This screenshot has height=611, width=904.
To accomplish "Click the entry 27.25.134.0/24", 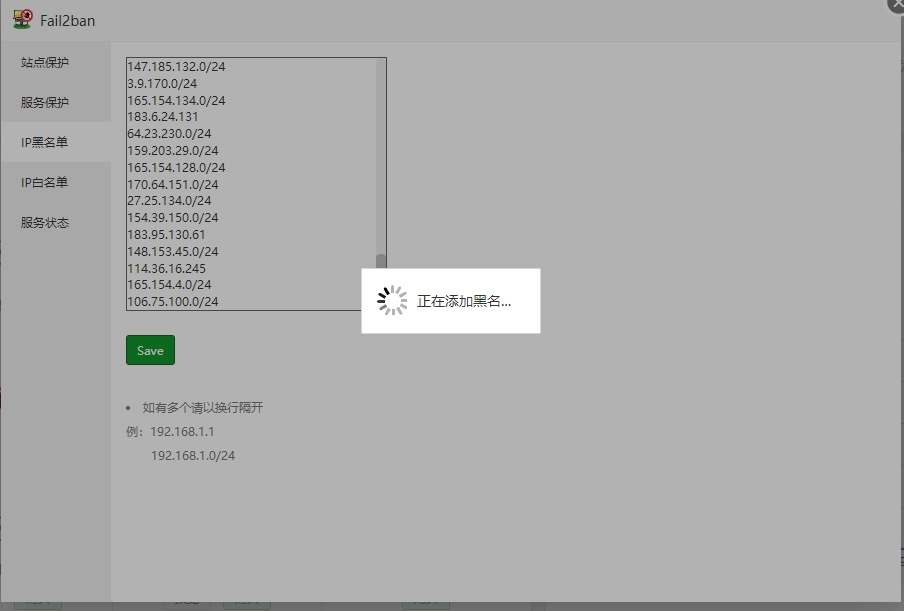I will click(169, 201).
